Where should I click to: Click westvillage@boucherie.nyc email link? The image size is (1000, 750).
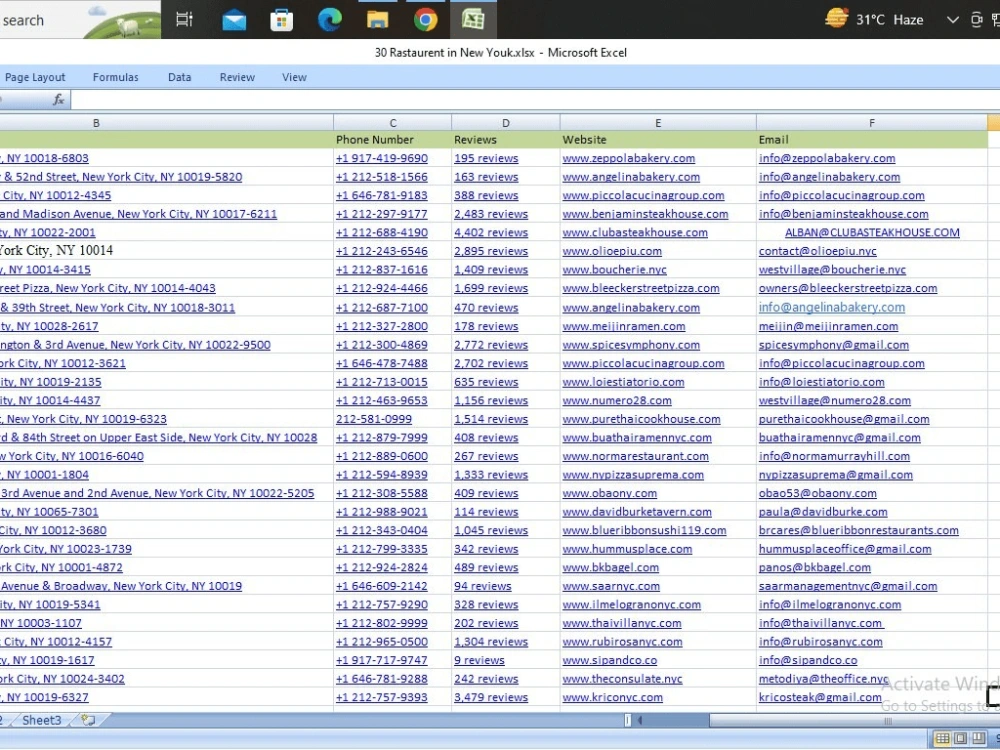tap(832, 270)
